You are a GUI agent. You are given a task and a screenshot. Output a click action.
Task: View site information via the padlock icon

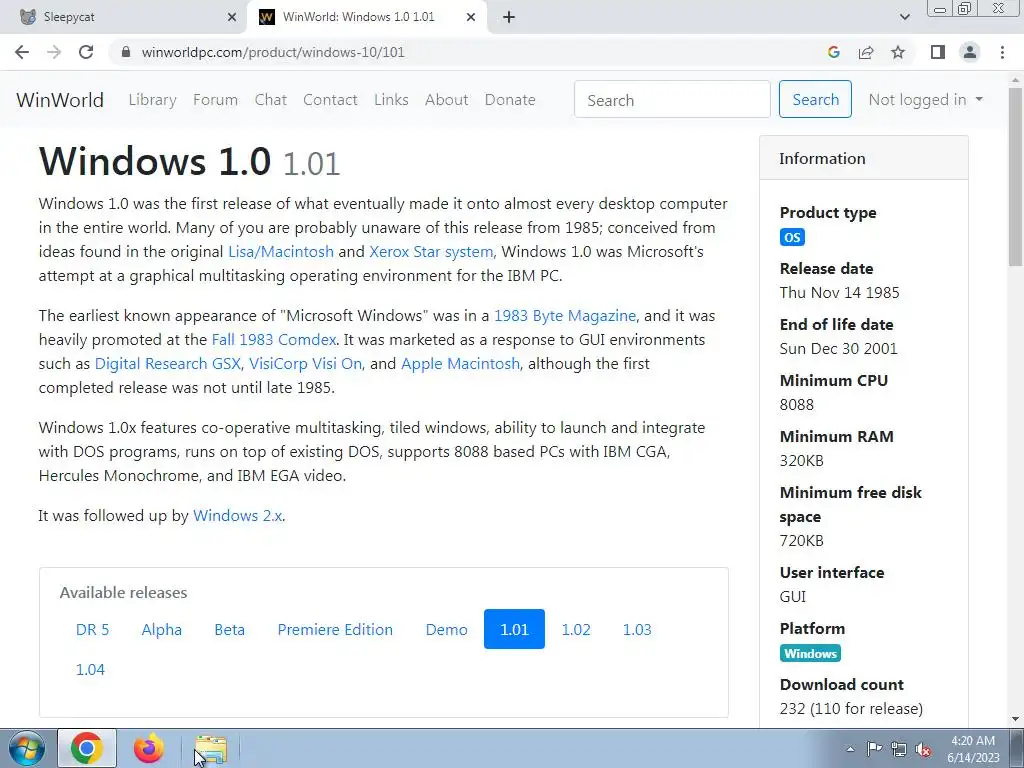[x=127, y=52]
